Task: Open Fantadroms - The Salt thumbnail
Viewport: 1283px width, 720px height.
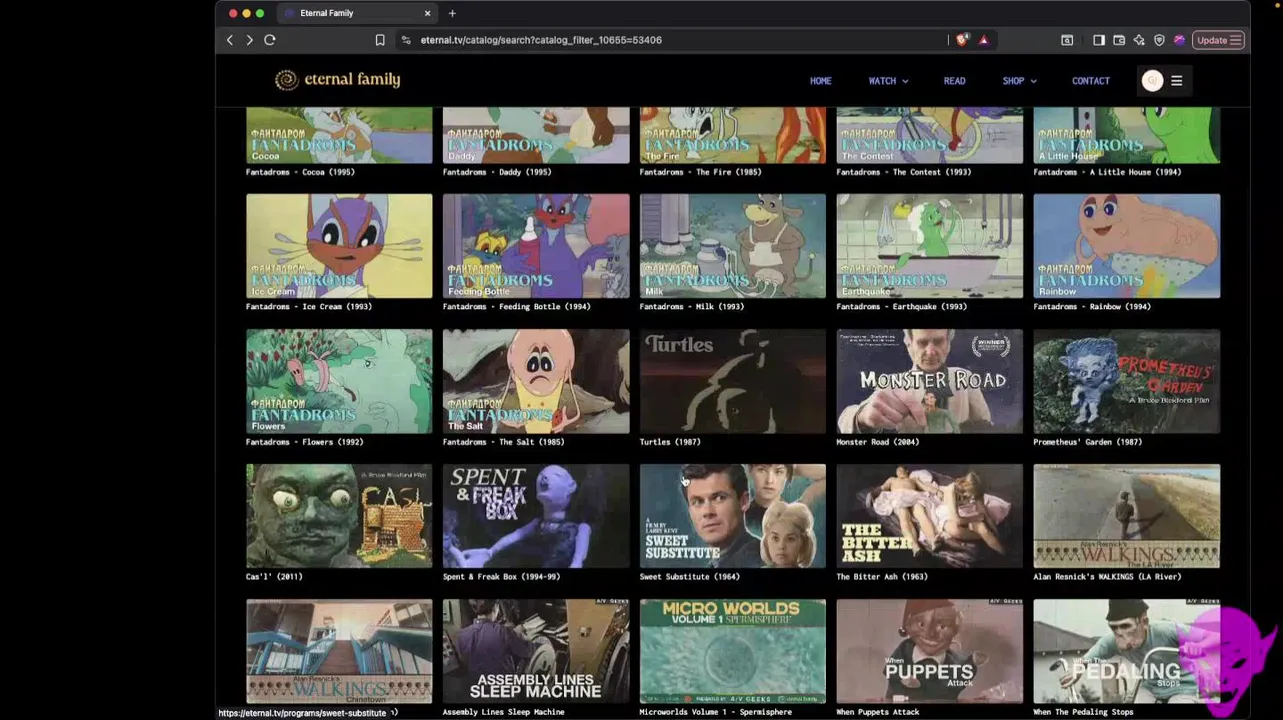Action: pos(536,381)
